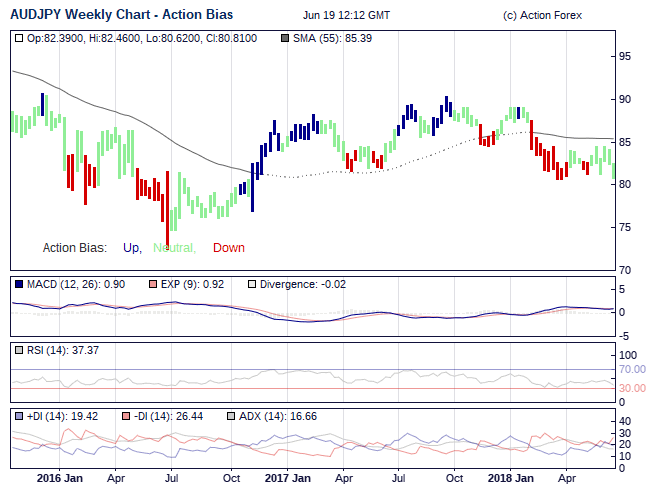Click the OHLC legend color box
This screenshot has height=489, width=650.
(19, 39)
